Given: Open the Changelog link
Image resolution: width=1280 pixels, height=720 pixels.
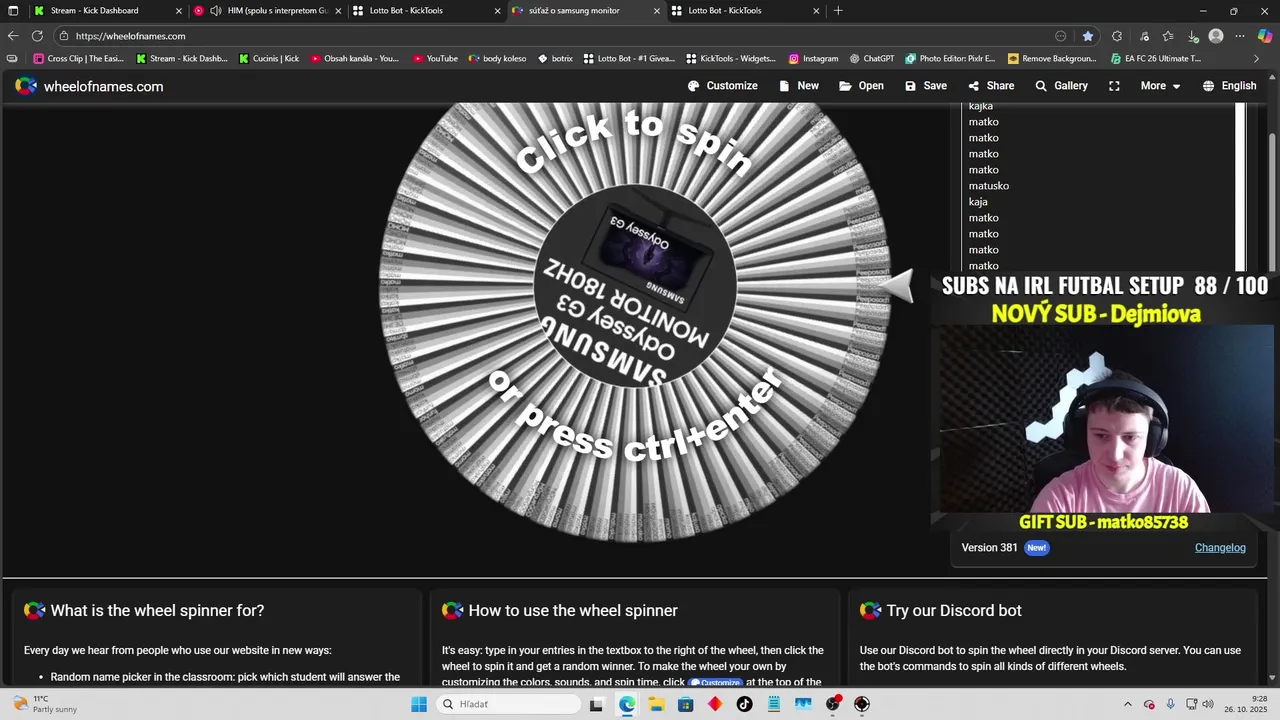Looking at the screenshot, I should coord(1220,548).
